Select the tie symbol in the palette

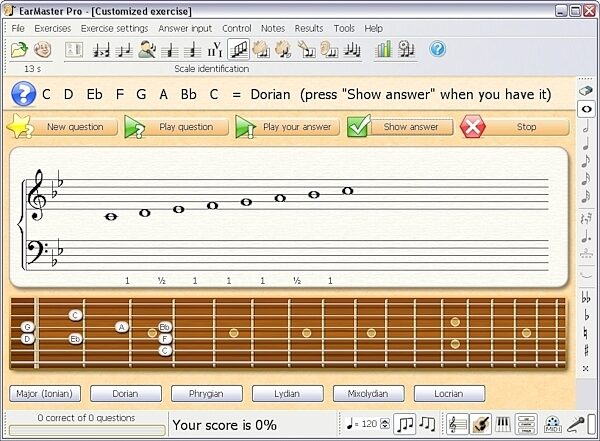[586, 274]
